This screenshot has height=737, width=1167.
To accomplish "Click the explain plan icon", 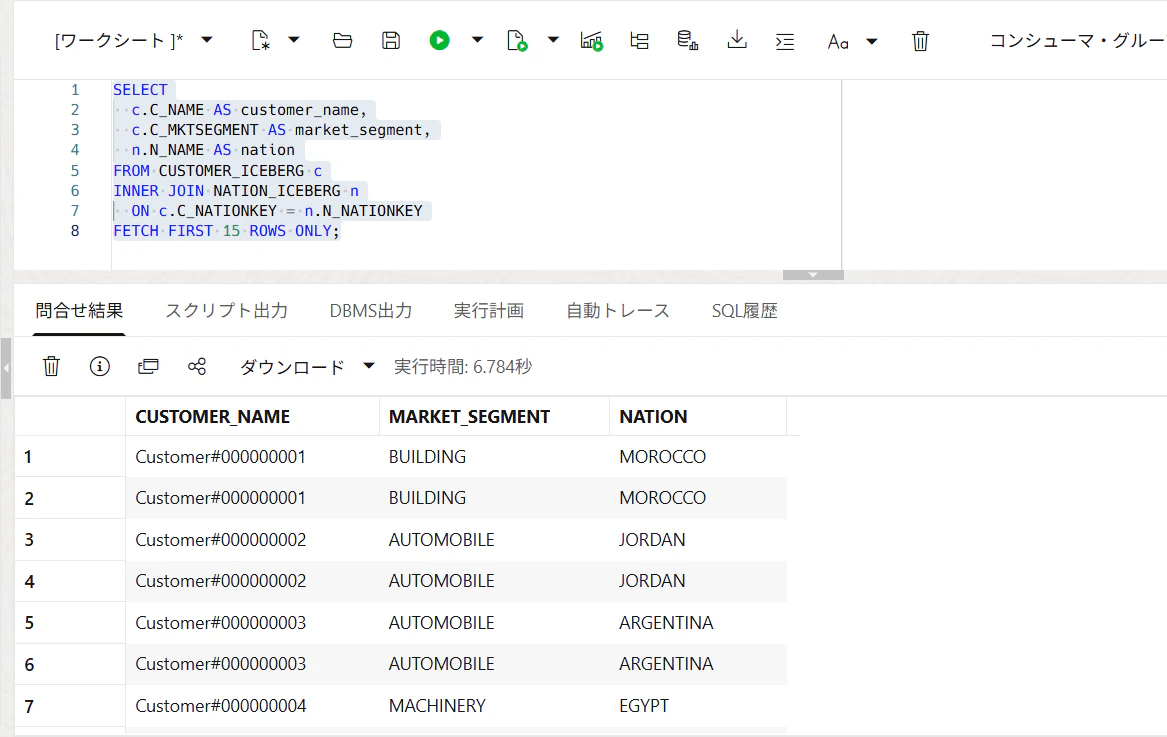I will (639, 40).
